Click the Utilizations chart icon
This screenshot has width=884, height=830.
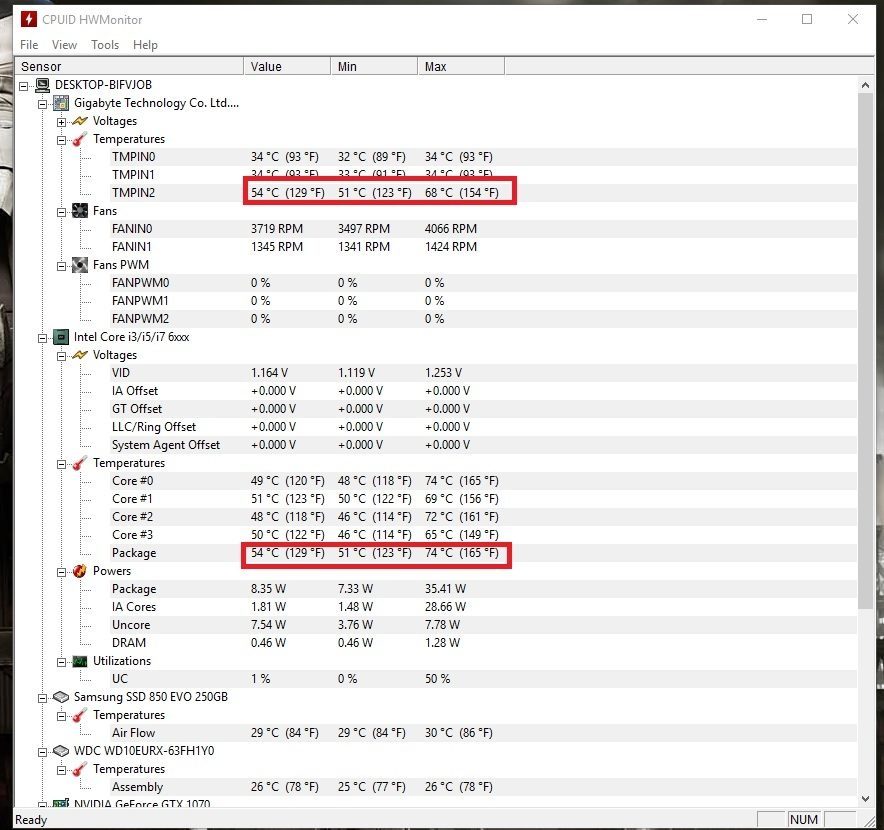click(x=80, y=661)
